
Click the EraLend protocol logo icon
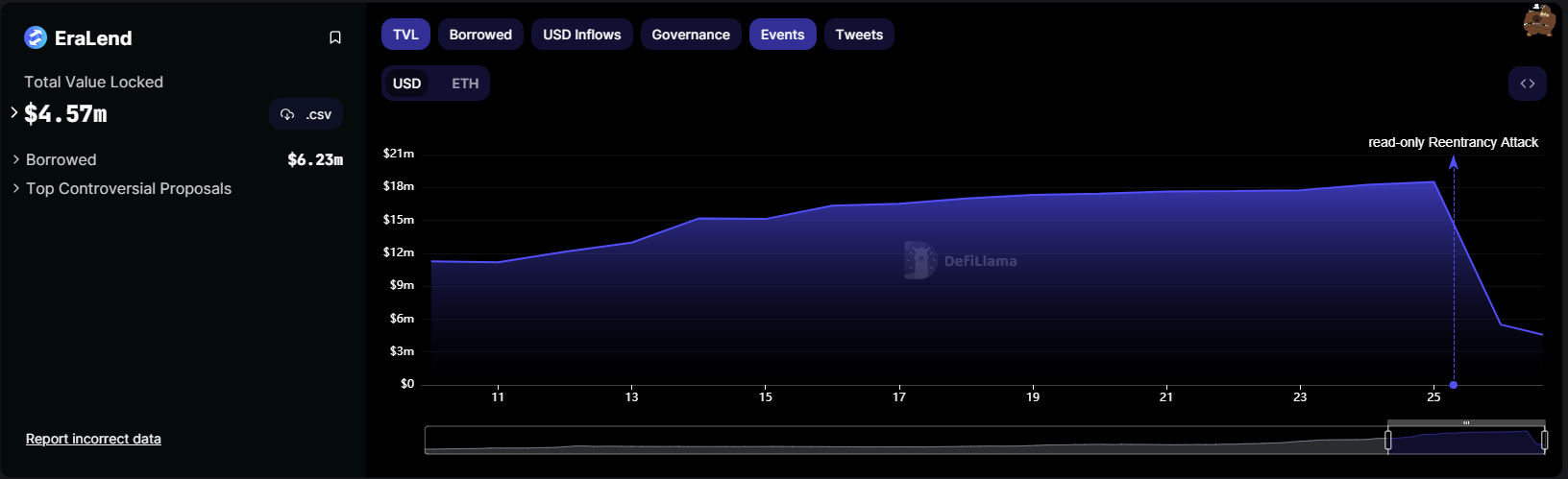[36, 37]
